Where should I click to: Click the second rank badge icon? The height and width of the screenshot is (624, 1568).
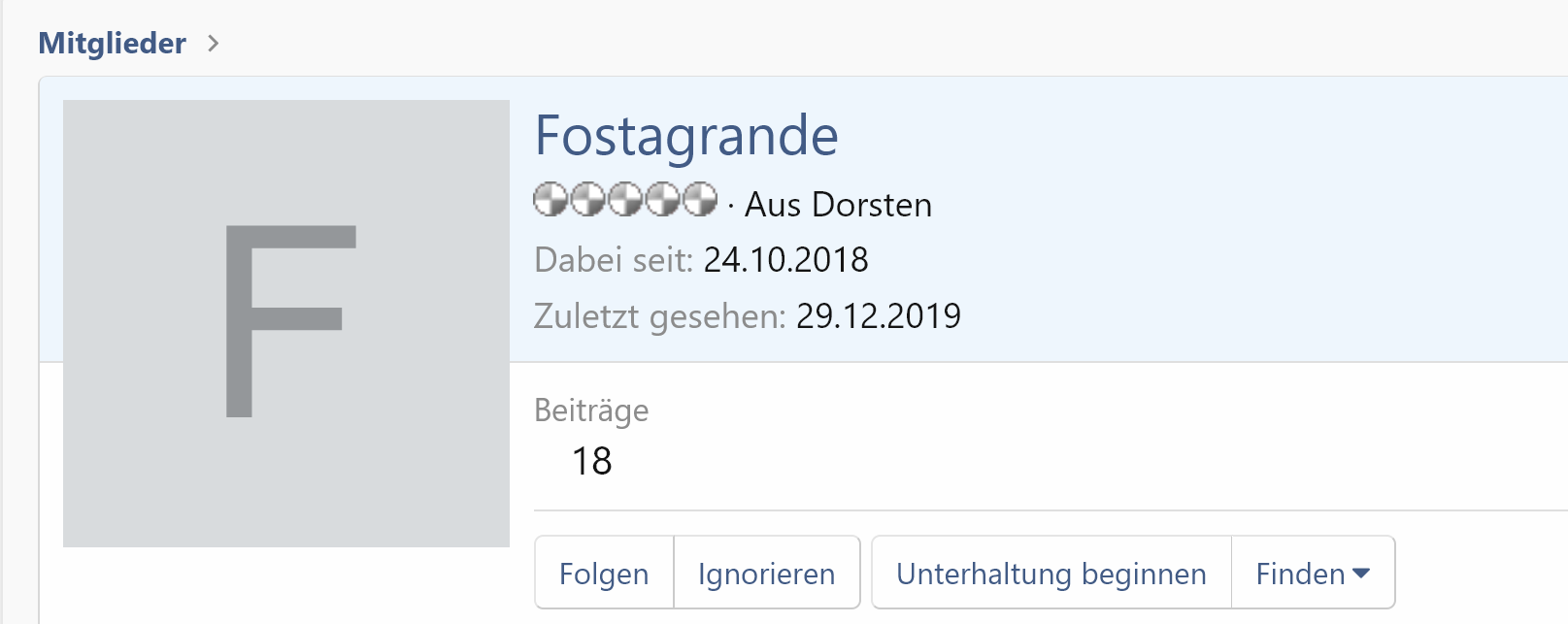pyautogui.click(x=587, y=200)
